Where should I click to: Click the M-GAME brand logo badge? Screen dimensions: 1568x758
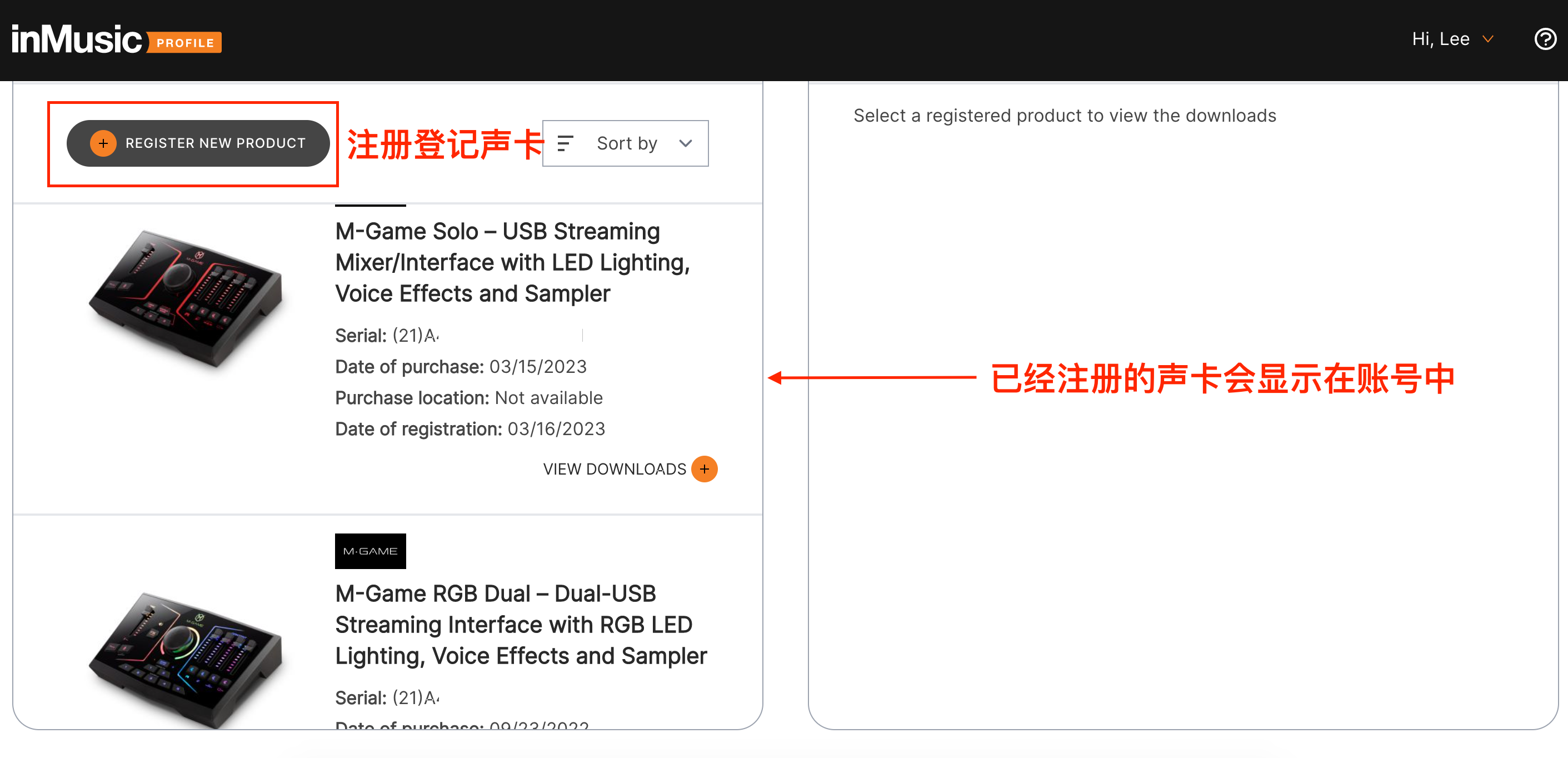pyautogui.click(x=370, y=551)
